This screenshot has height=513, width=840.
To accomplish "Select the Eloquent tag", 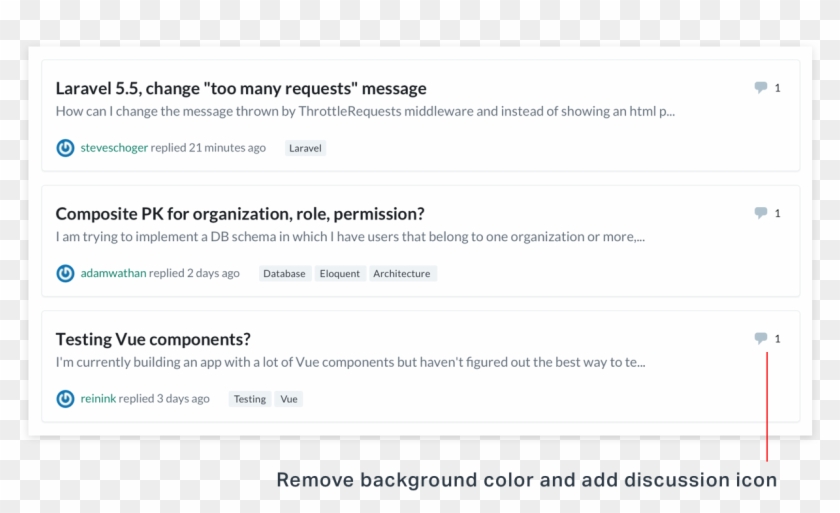I will click(x=340, y=274).
